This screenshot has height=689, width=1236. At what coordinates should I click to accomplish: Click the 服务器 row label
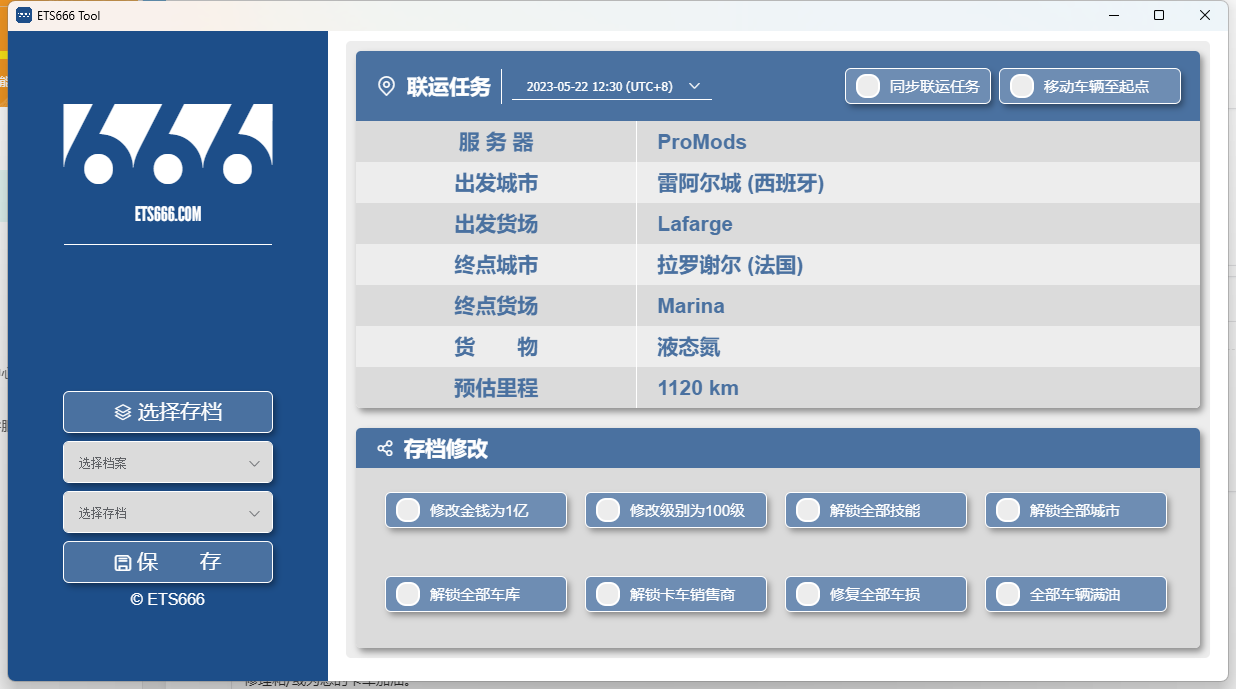tap(496, 142)
